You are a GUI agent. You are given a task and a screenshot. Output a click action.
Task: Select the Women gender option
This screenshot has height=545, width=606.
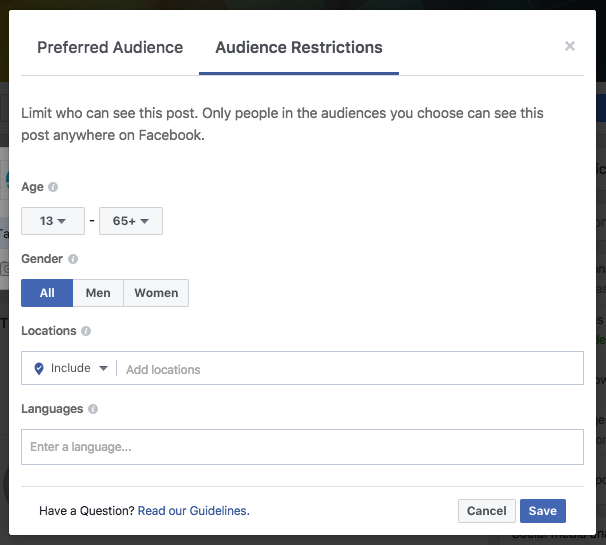(x=156, y=293)
